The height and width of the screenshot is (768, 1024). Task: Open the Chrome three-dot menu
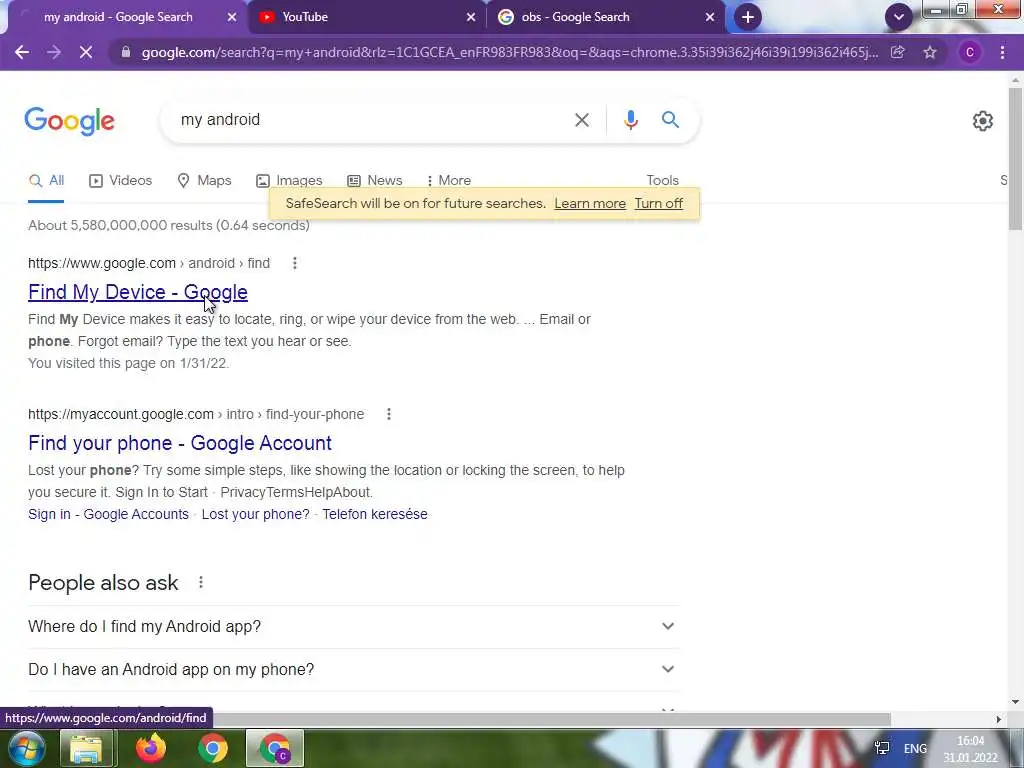point(1002,52)
